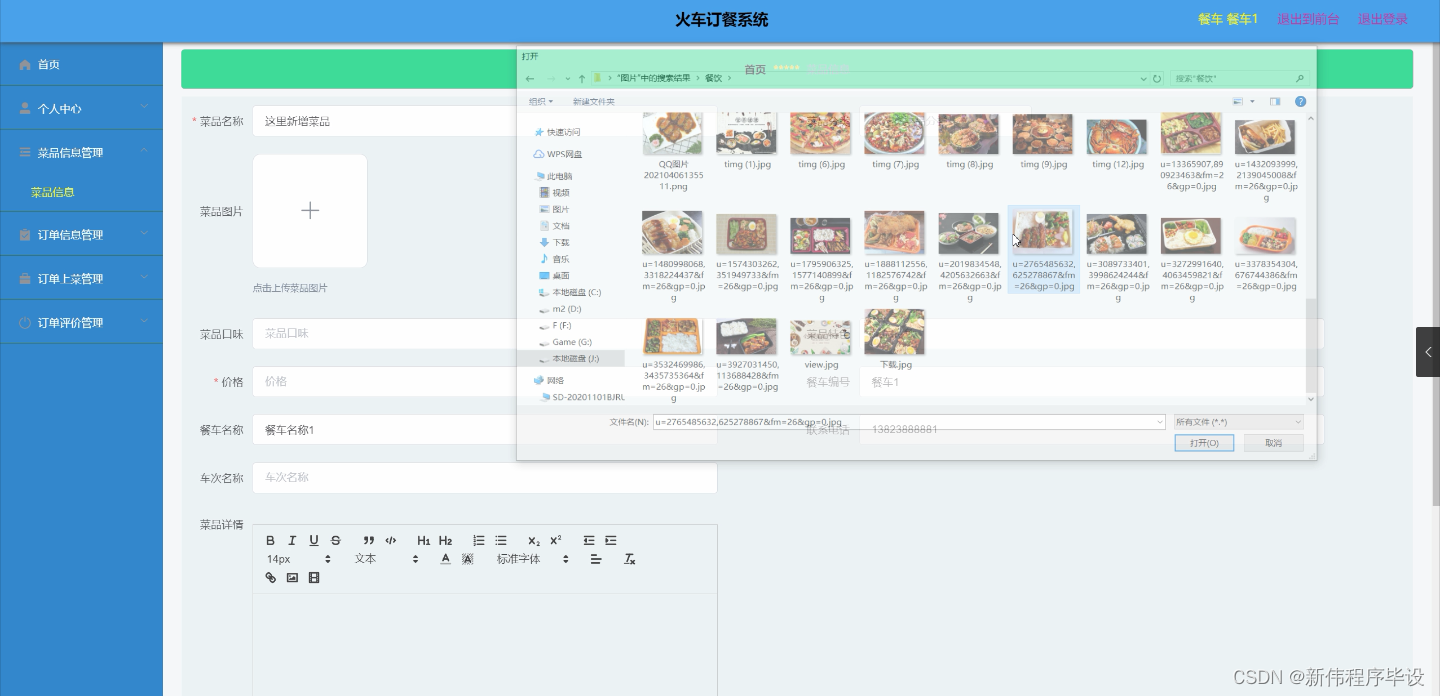The width and height of the screenshot is (1440, 696).
Task: Open the text alignment option
Action: [x=596, y=559]
